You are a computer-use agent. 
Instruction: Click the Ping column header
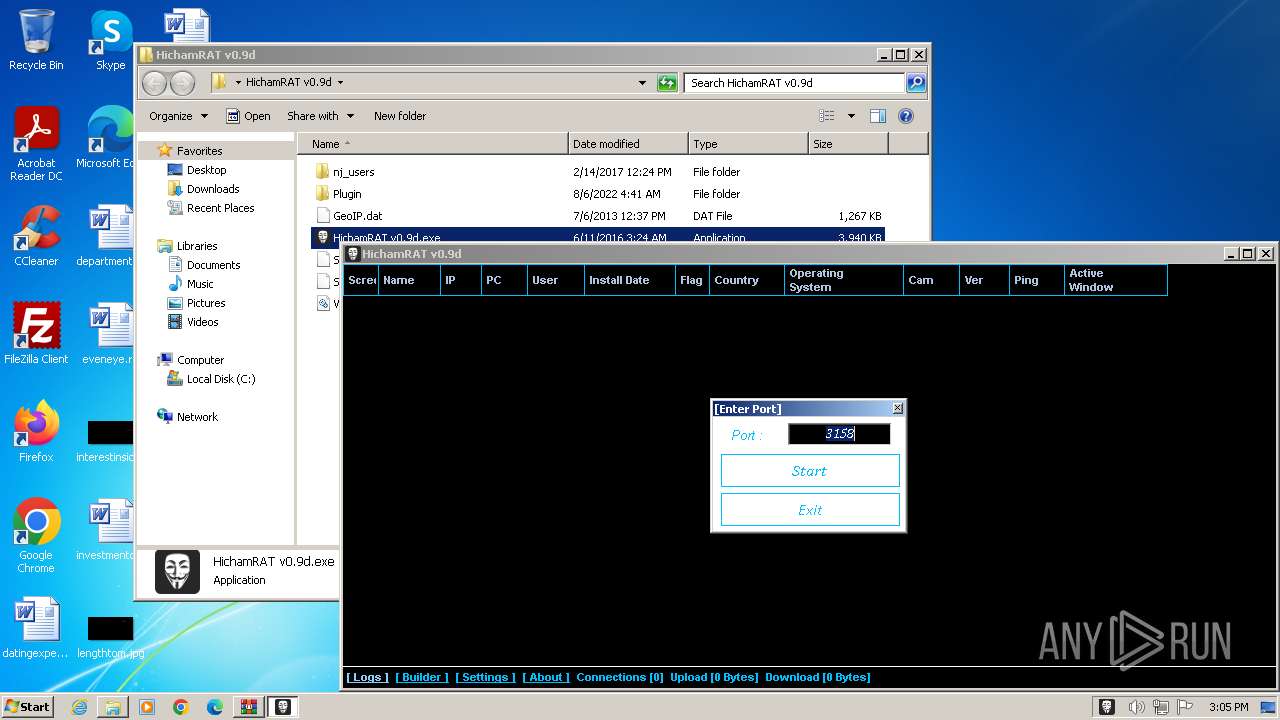click(1036, 280)
